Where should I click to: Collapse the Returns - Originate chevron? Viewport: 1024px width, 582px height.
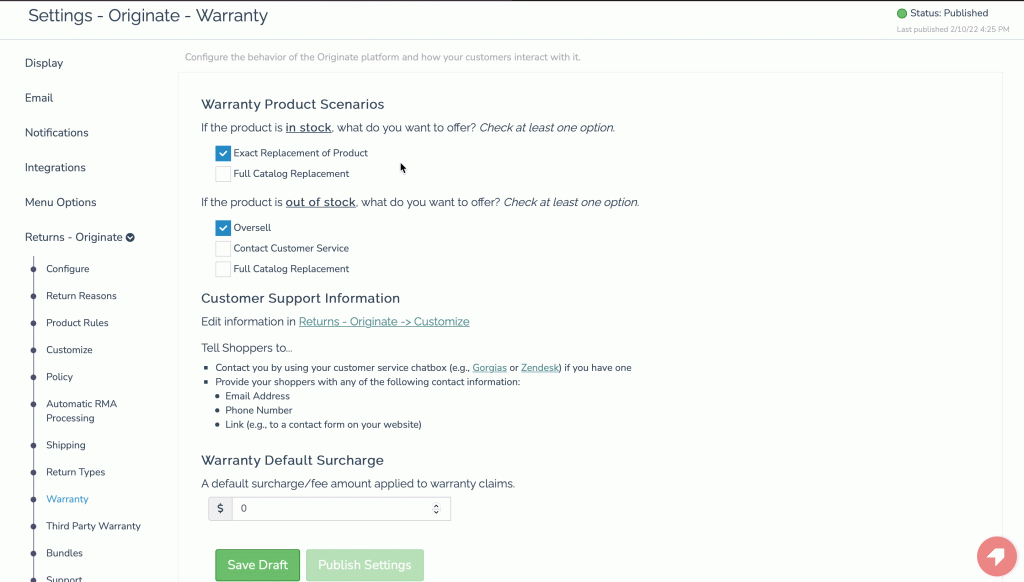[130, 238]
